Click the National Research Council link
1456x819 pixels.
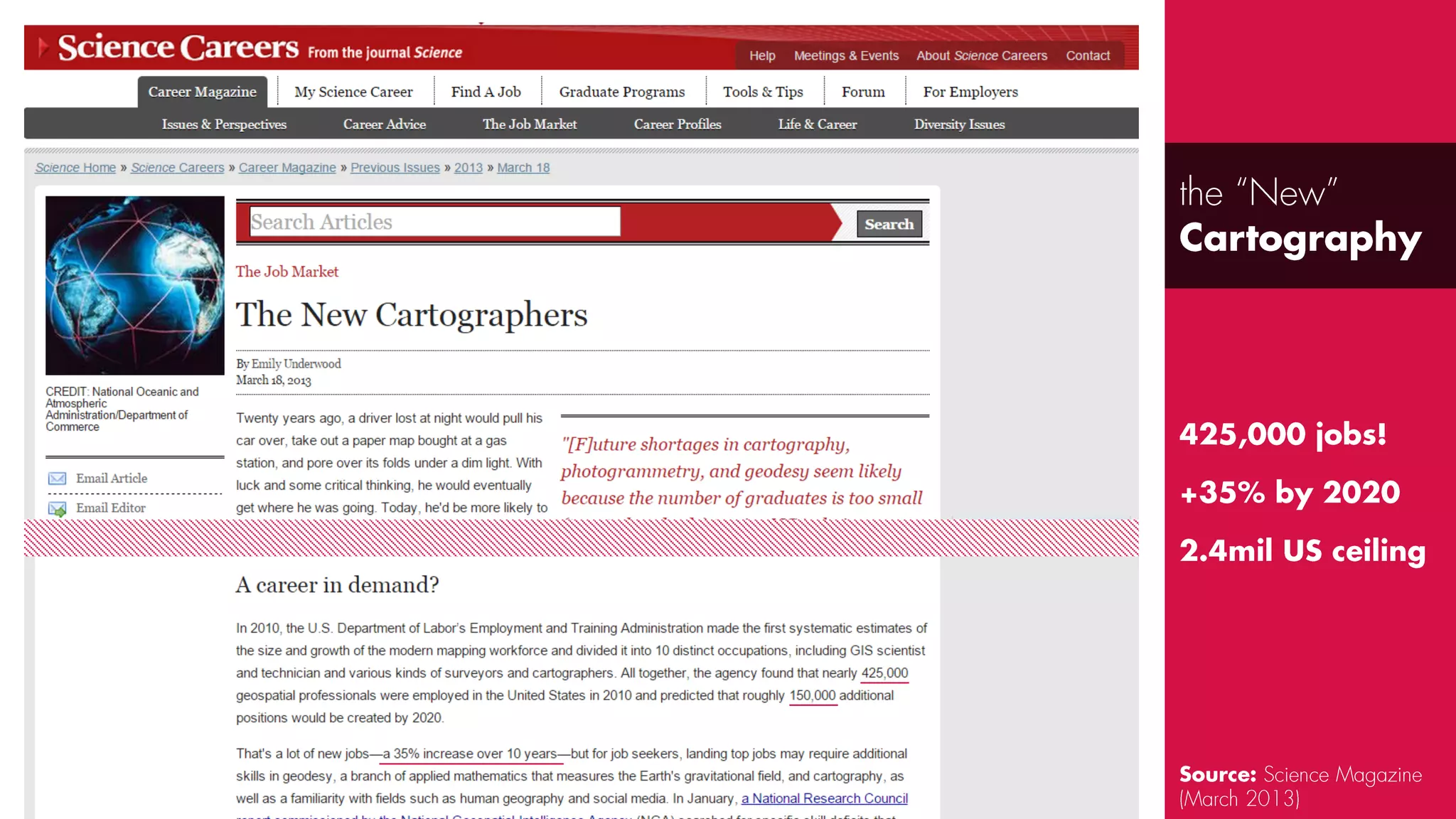[x=824, y=798]
